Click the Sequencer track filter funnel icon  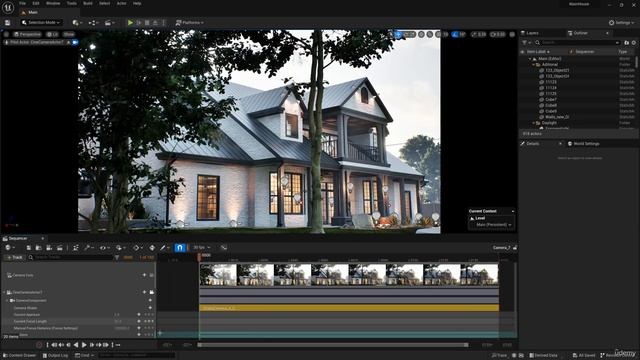[x=117, y=258]
